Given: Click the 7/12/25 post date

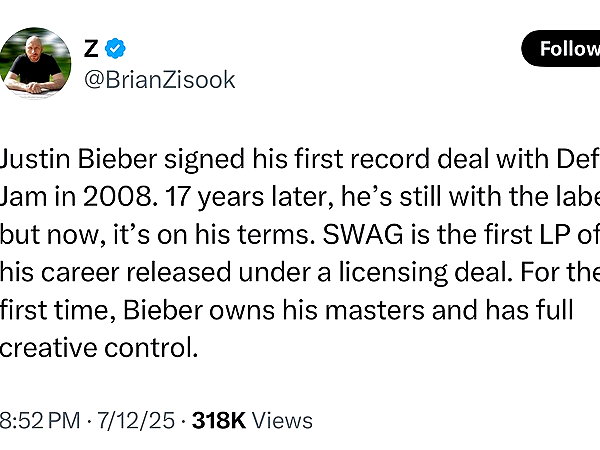Looking at the screenshot, I should (x=136, y=420).
